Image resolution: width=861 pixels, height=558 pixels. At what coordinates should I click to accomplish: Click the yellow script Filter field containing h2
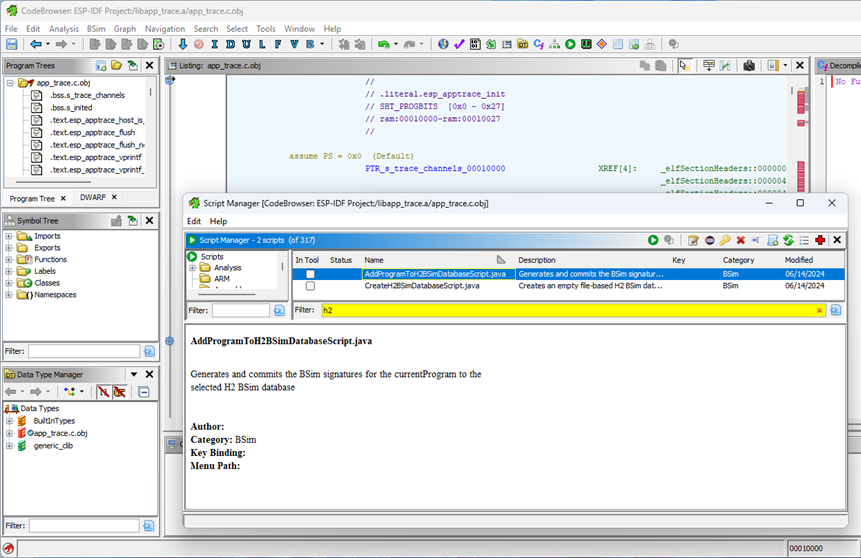pos(573,310)
